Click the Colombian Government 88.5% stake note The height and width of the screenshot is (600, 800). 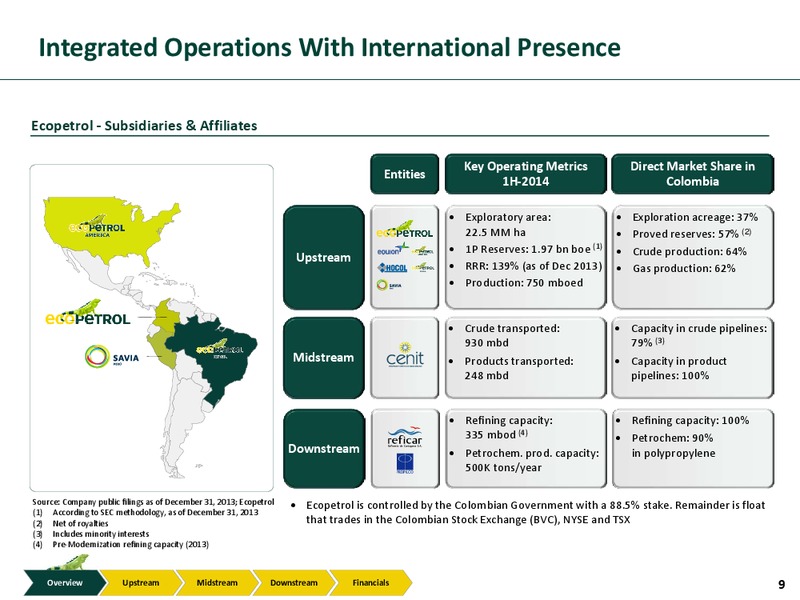coord(535,512)
